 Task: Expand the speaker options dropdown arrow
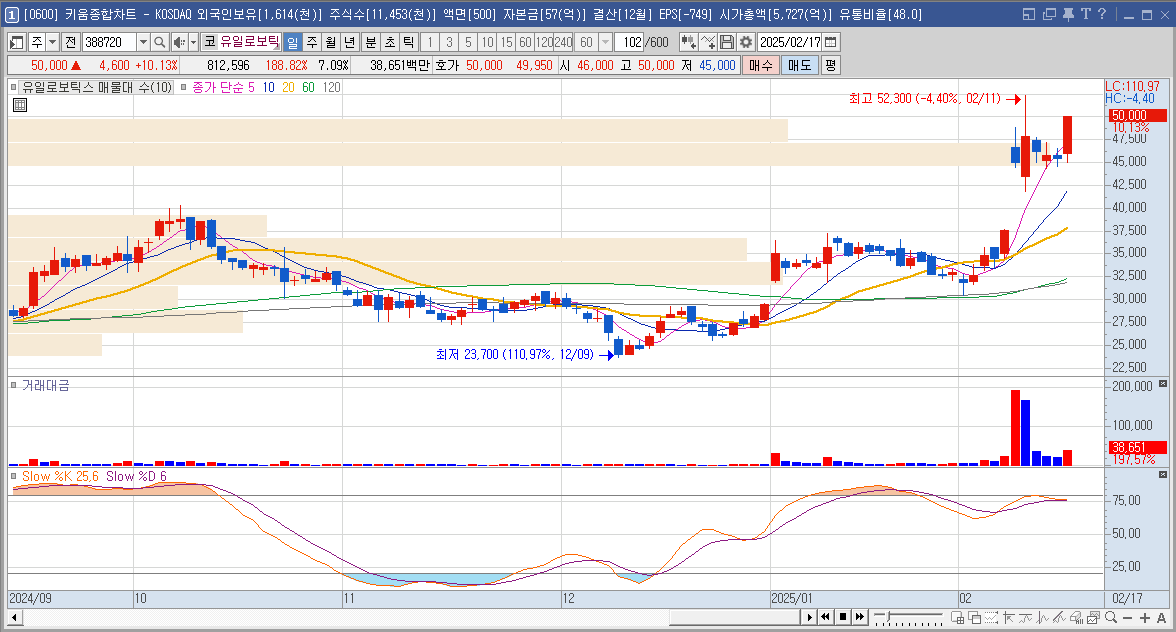193,43
